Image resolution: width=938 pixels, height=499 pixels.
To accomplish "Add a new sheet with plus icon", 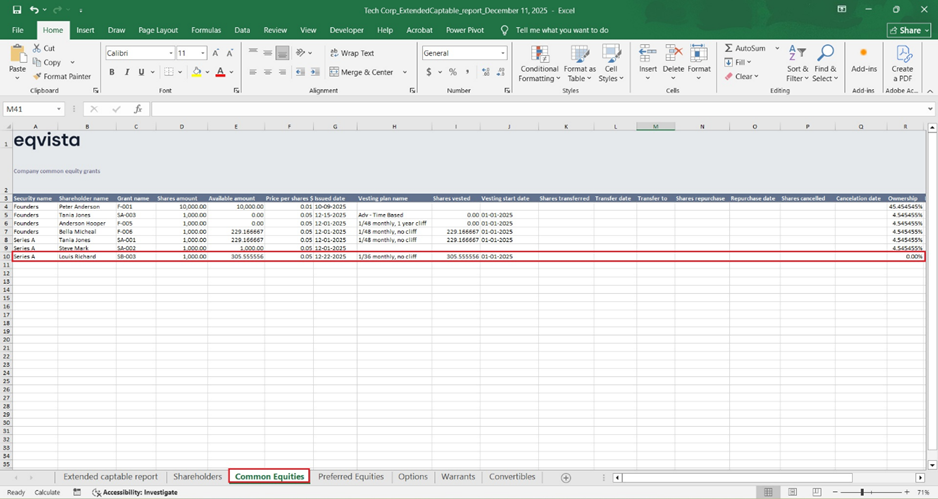I will coord(566,478).
